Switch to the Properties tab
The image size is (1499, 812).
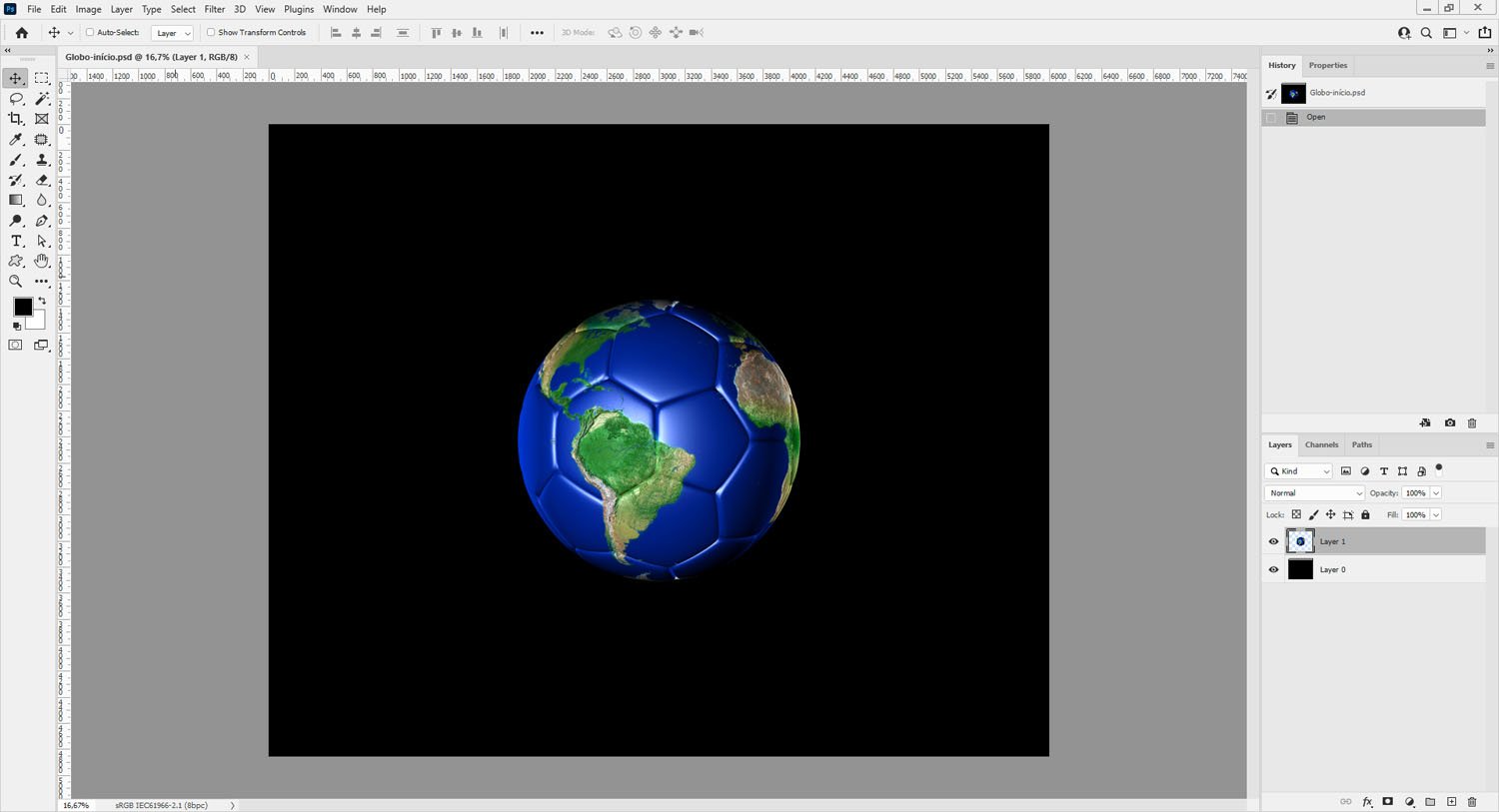[1328, 66]
